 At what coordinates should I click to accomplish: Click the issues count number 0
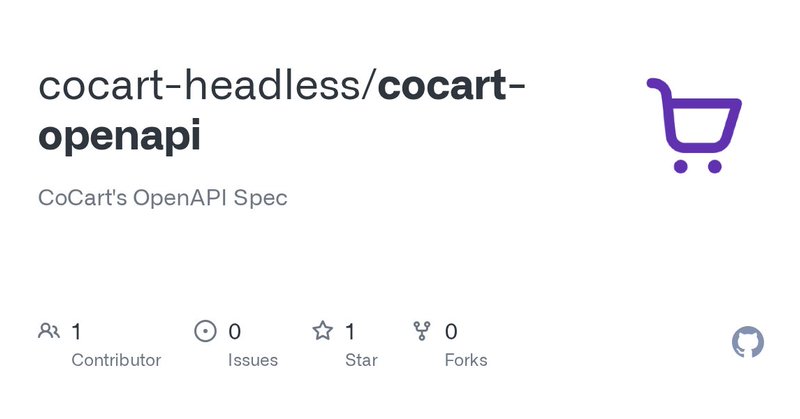point(235,331)
